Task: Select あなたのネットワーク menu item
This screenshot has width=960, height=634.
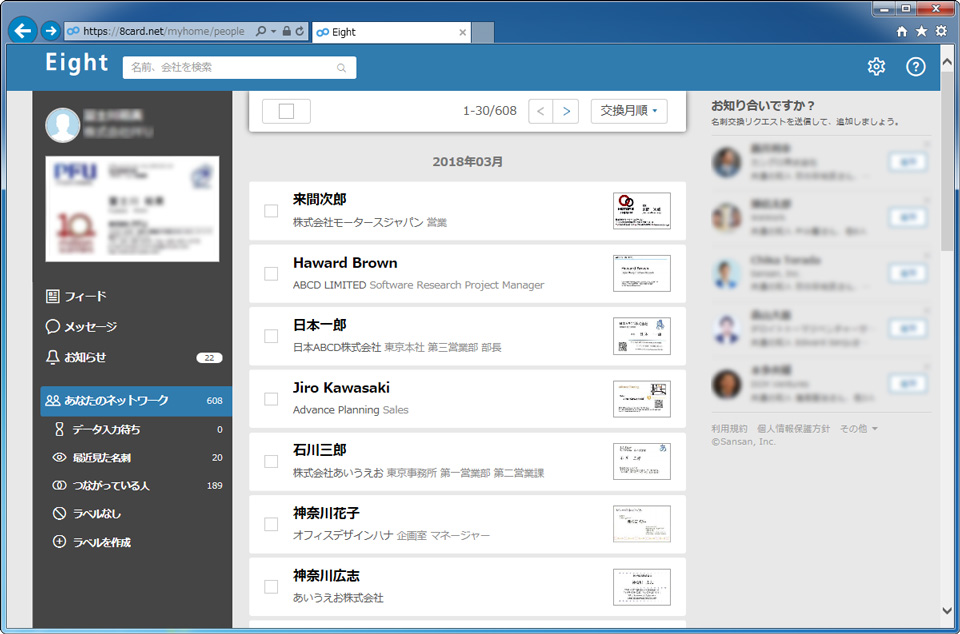Action: (136, 401)
